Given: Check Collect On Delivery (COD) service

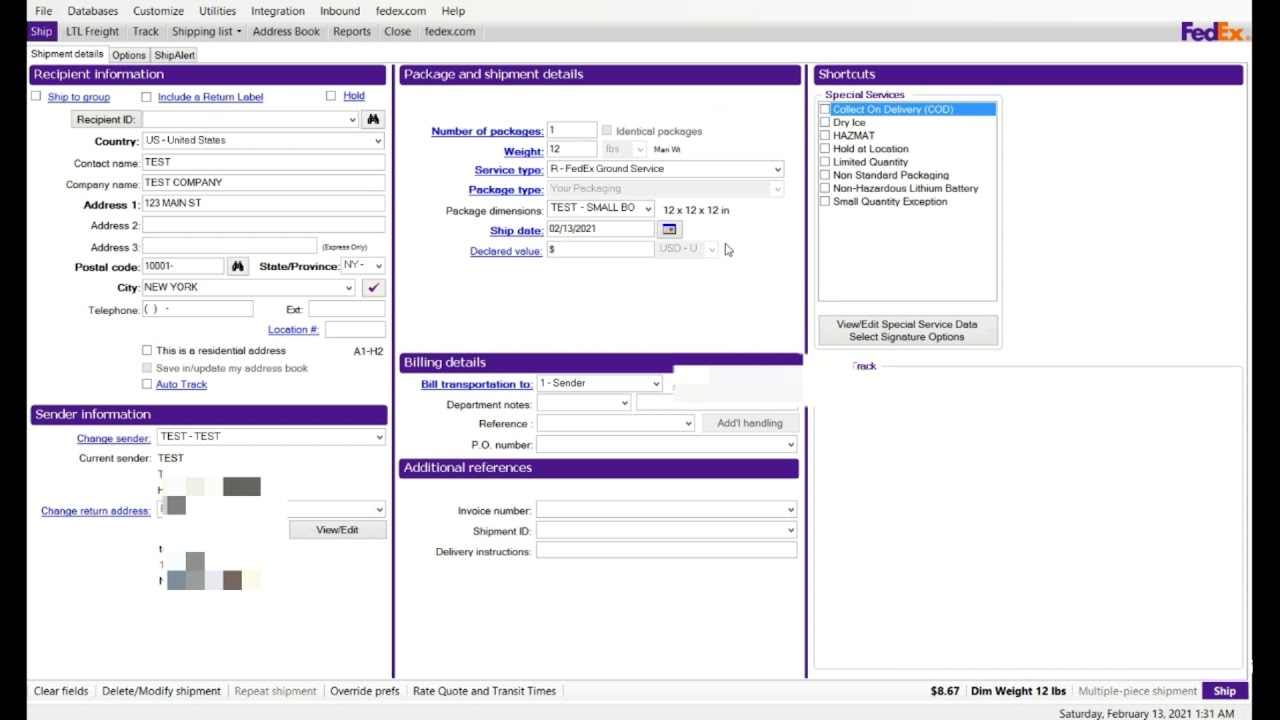Looking at the screenshot, I should pyautogui.click(x=825, y=109).
